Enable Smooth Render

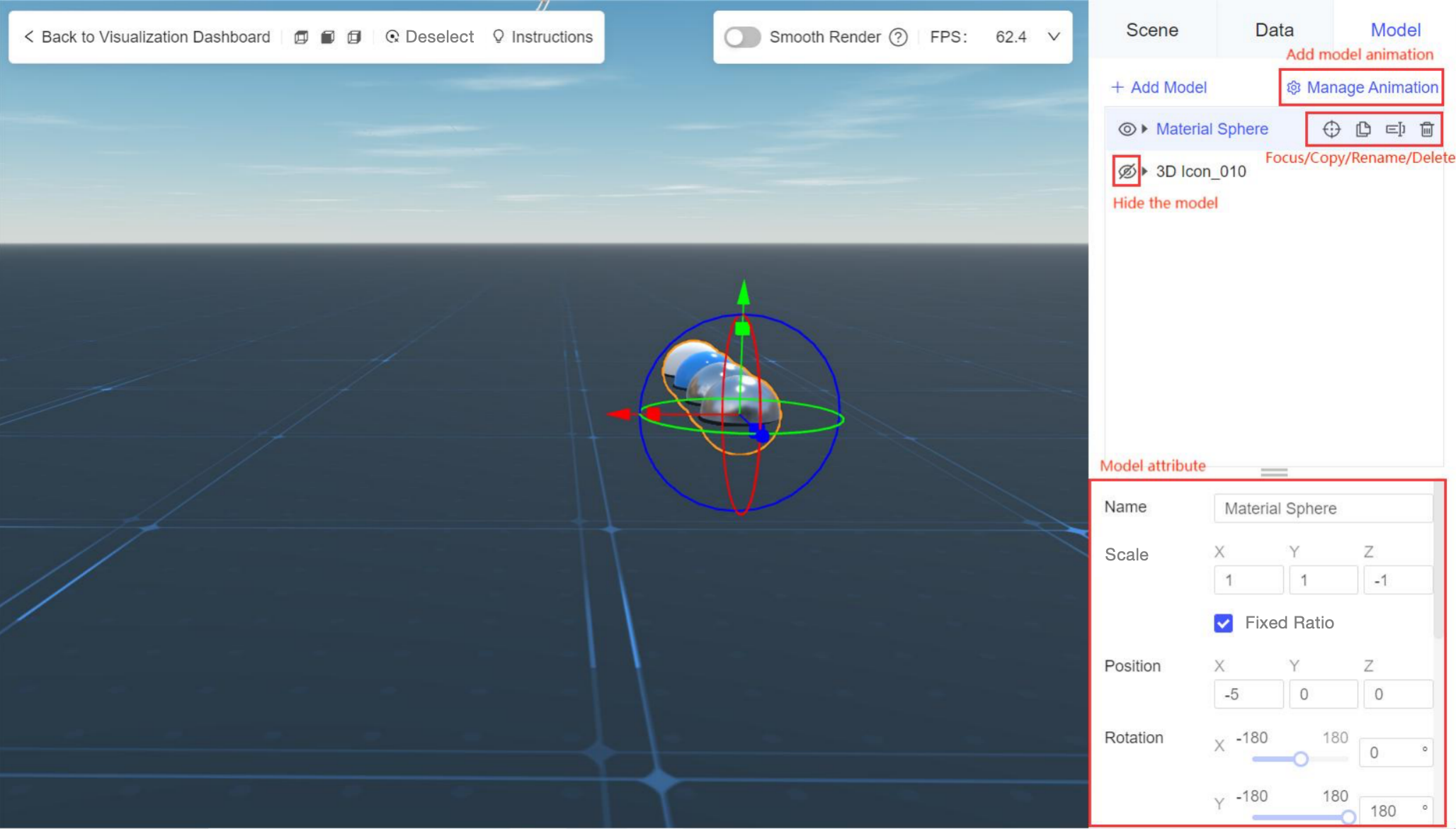[741, 37]
